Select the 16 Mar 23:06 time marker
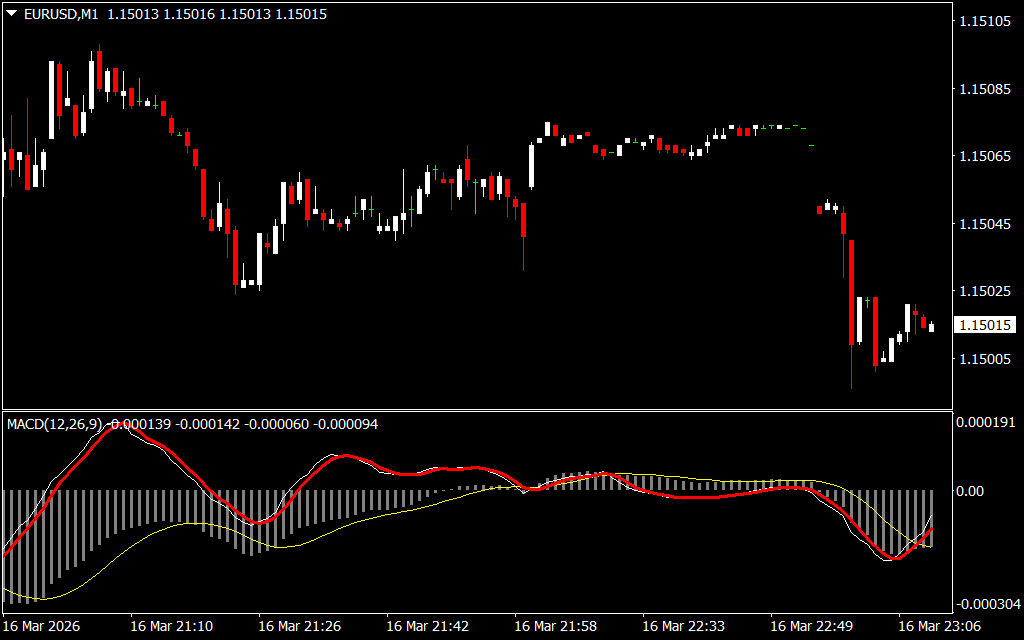 (939, 626)
